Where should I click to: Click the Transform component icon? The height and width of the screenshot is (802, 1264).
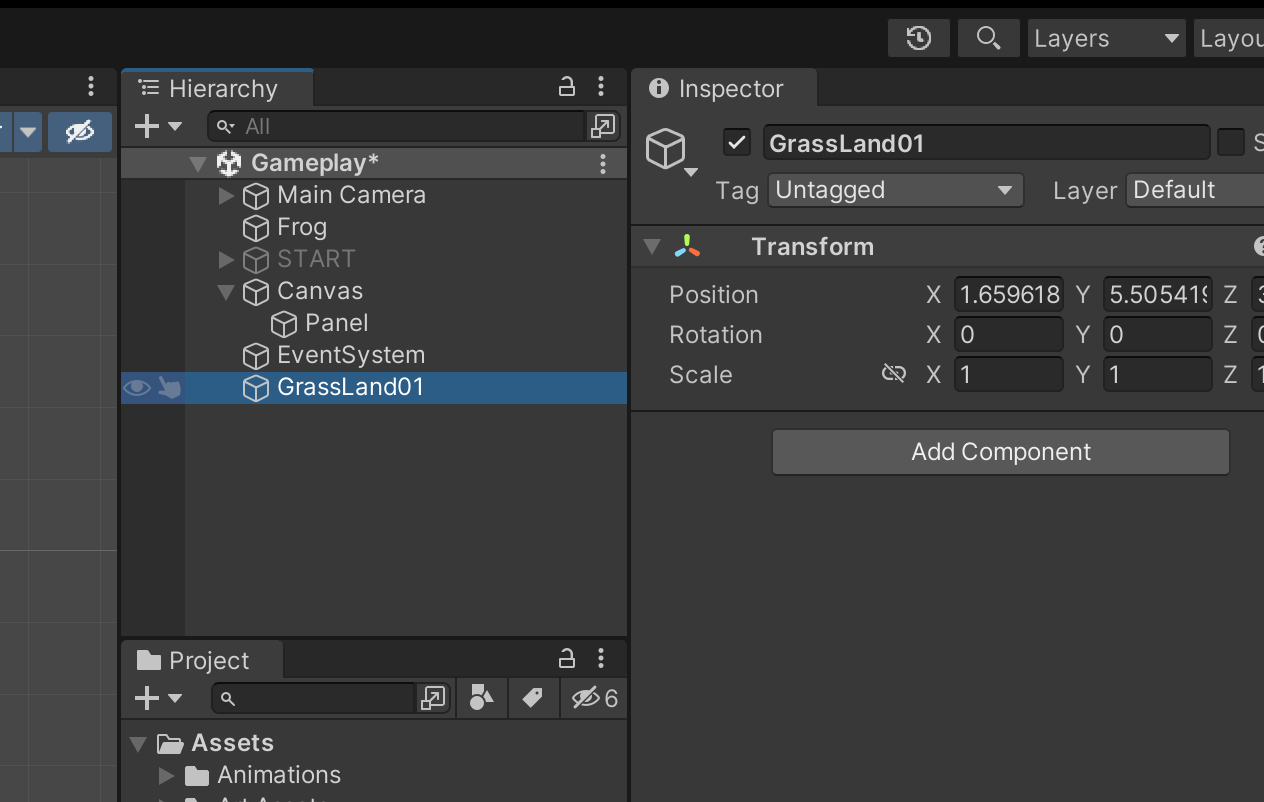click(687, 247)
